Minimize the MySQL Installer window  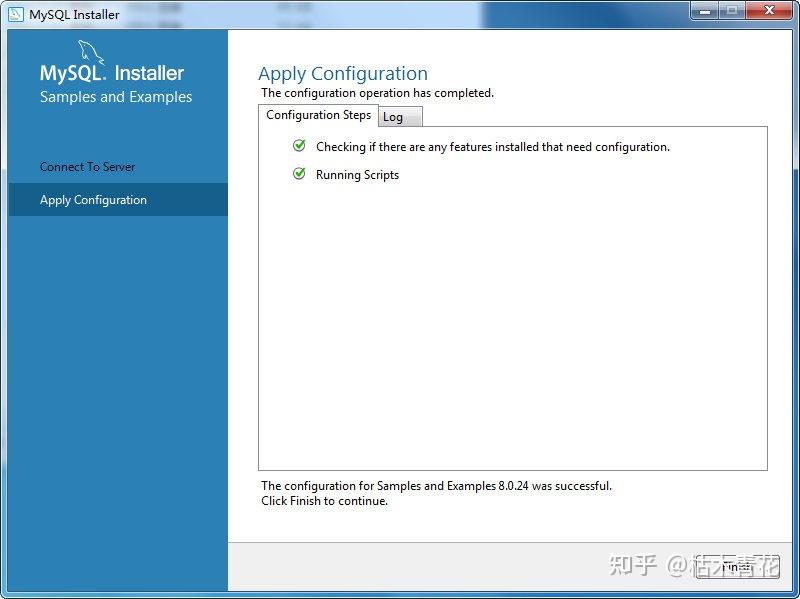(705, 11)
